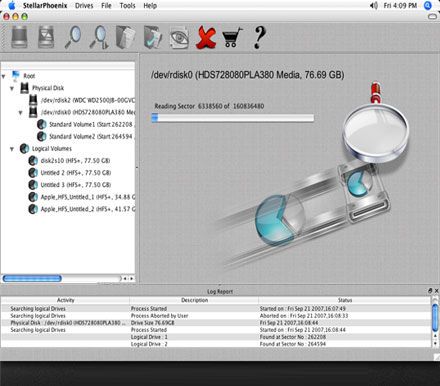
Task: Click the Status column header
Action: coord(345,300)
